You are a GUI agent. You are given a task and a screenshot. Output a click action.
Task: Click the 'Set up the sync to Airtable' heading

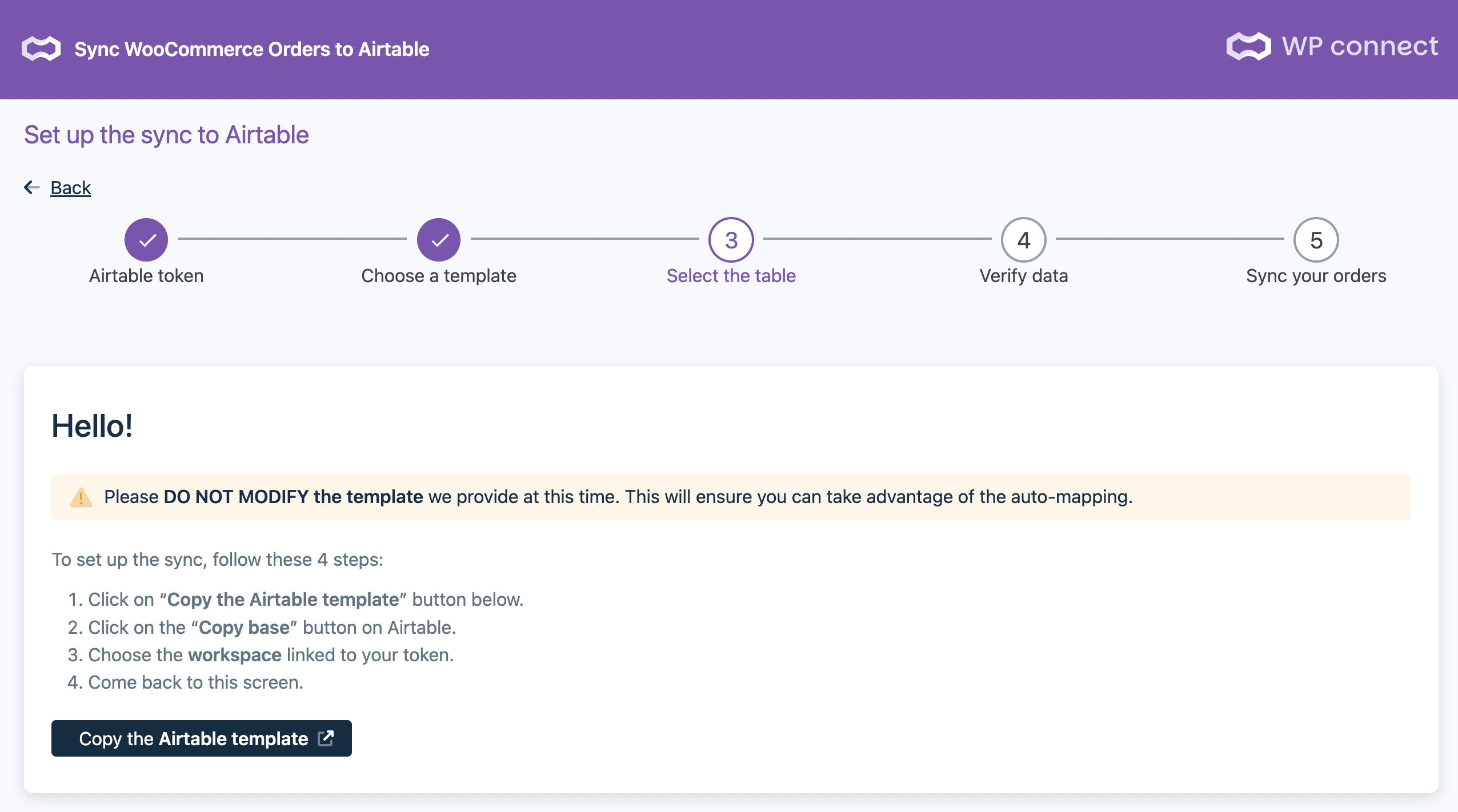point(166,135)
